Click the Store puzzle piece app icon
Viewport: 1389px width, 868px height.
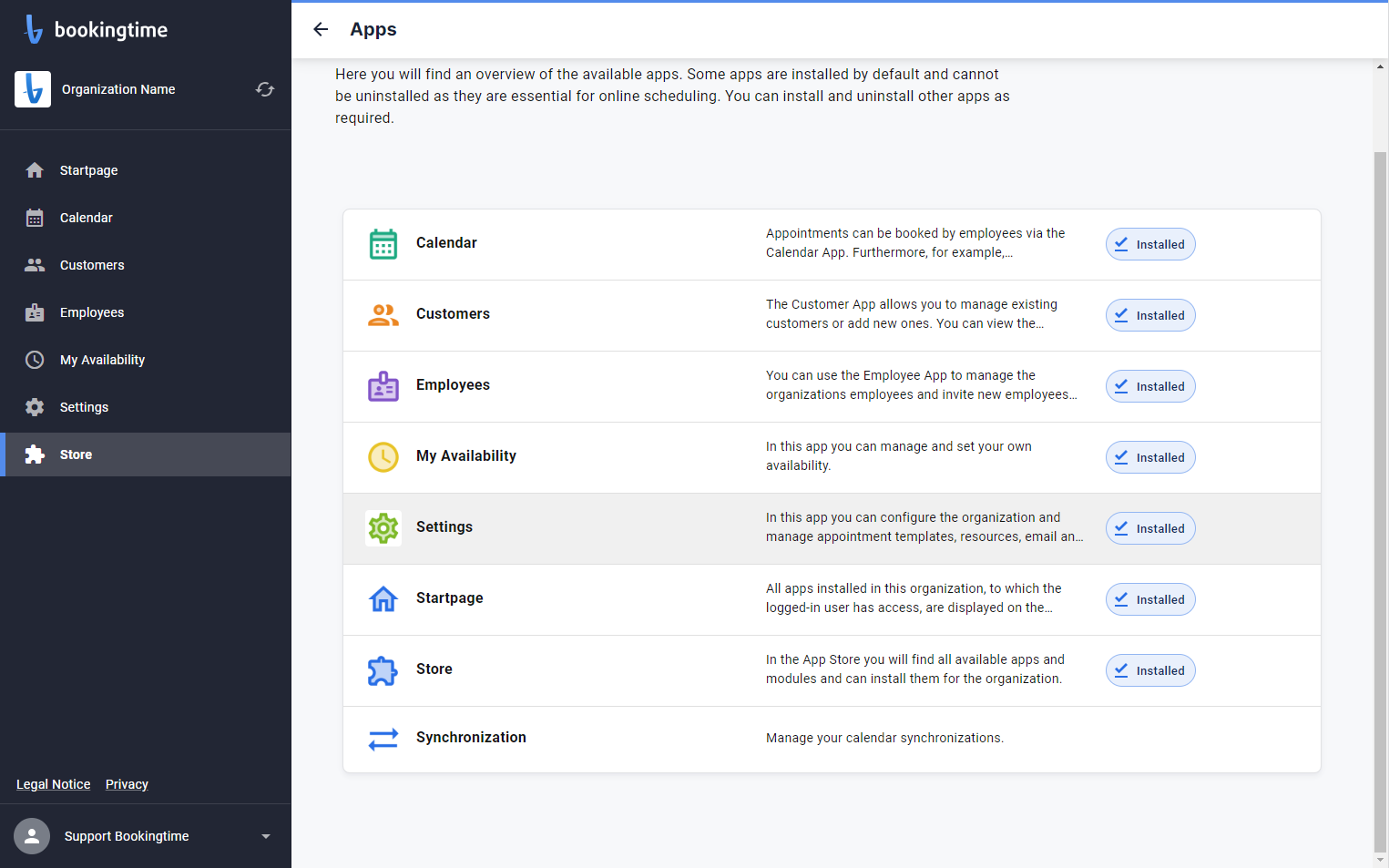(383, 670)
